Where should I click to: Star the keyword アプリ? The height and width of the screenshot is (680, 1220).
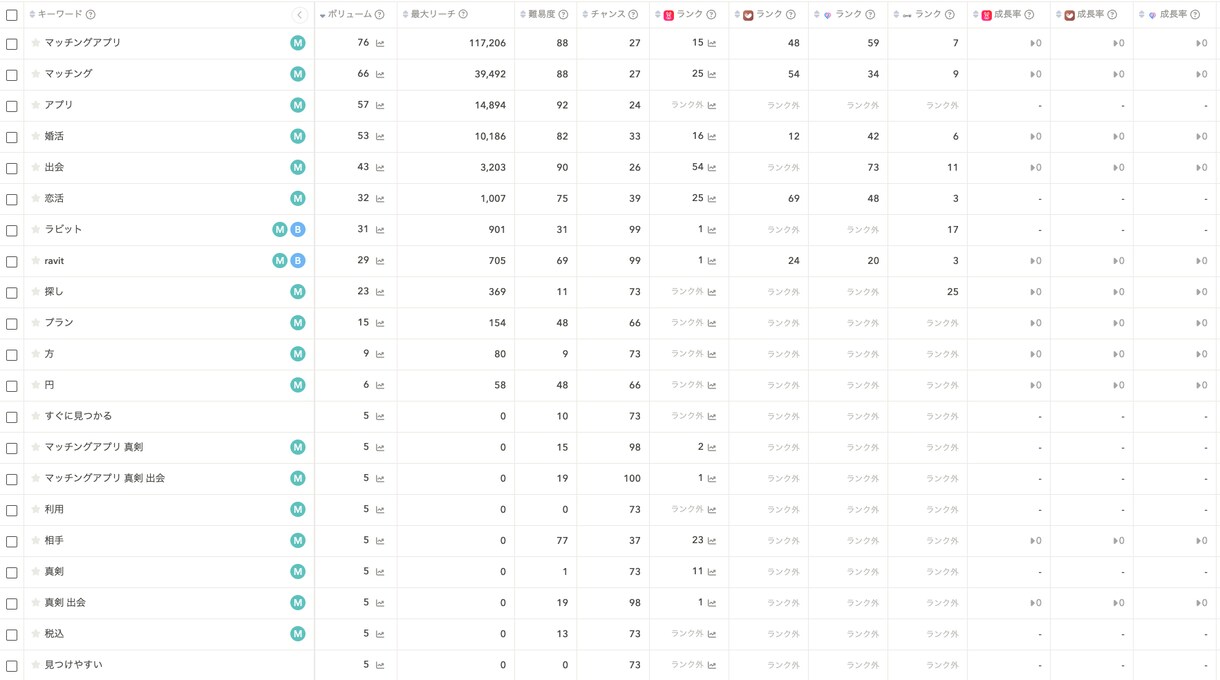coord(36,105)
